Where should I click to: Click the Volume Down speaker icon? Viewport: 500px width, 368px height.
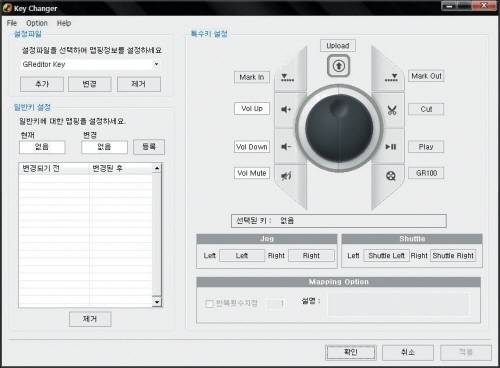[x=286, y=147]
